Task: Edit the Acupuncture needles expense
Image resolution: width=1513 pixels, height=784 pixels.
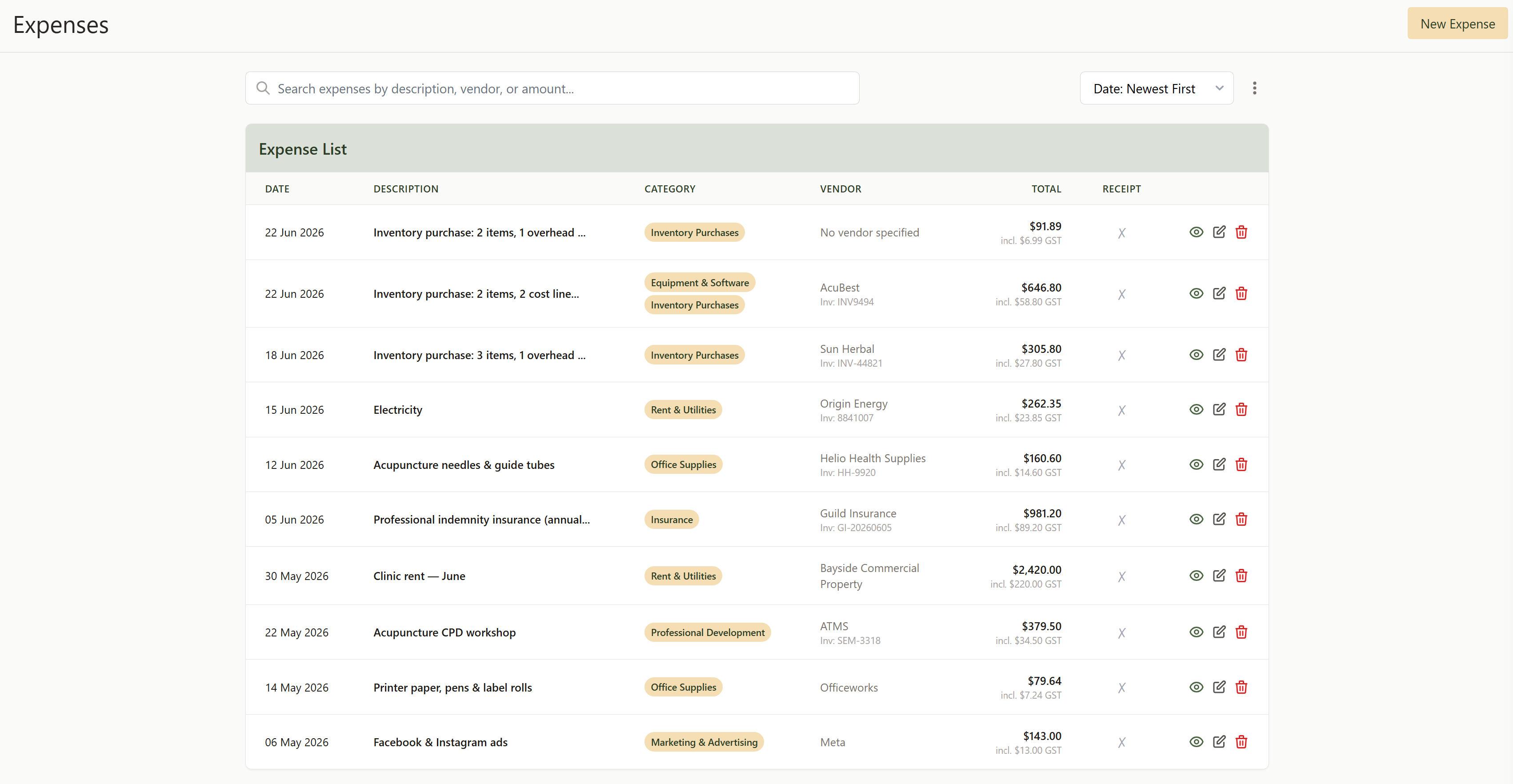Action: pos(1219,464)
